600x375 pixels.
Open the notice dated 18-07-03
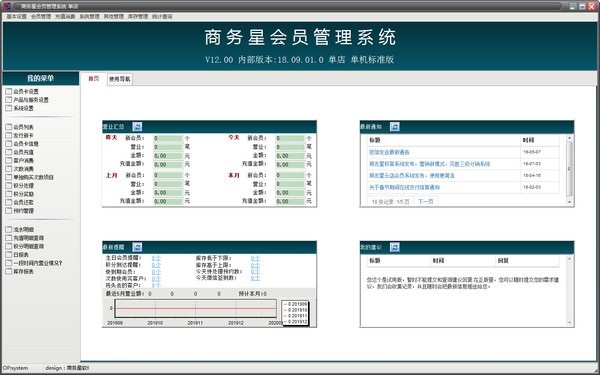click(430, 164)
